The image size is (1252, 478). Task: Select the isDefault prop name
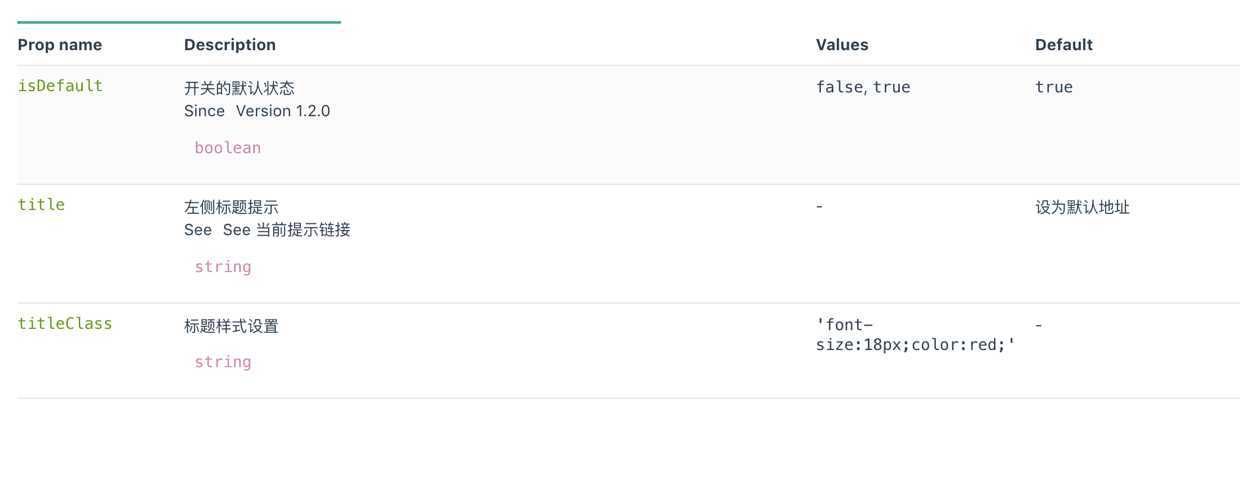(x=60, y=86)
